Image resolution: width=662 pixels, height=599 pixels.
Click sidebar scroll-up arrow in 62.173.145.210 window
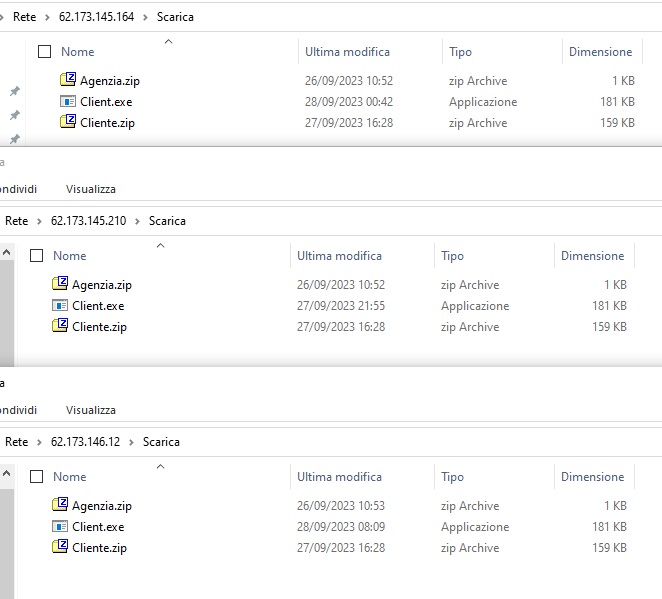click(x=6, y=252)
